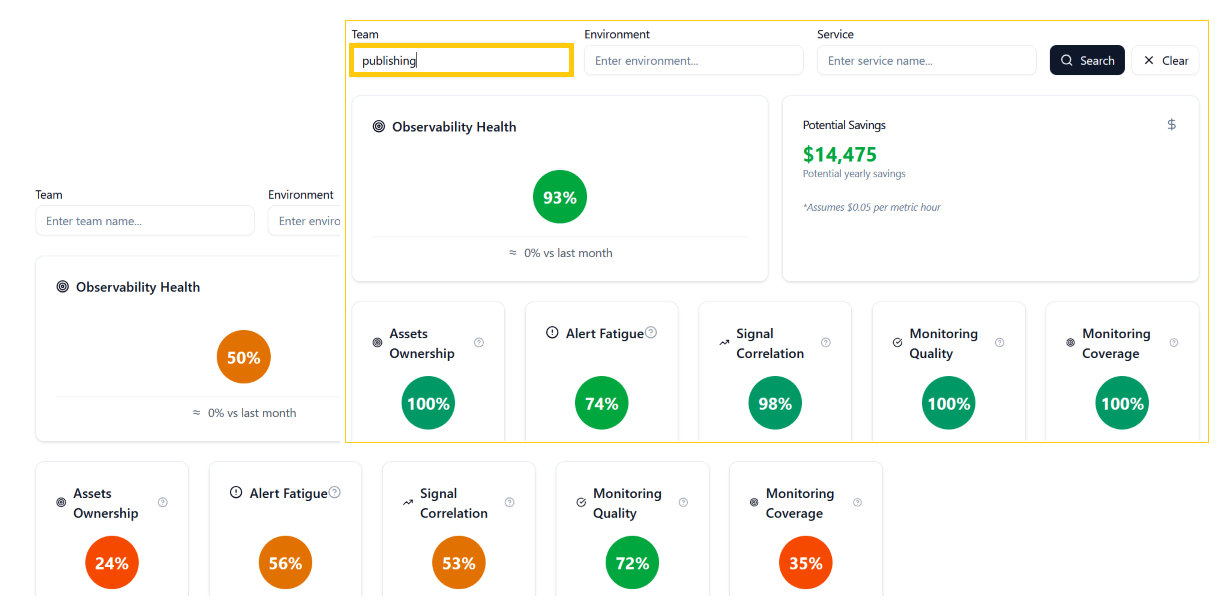Click help icon on 100% Assets Ownership card

tap(479, 343)
